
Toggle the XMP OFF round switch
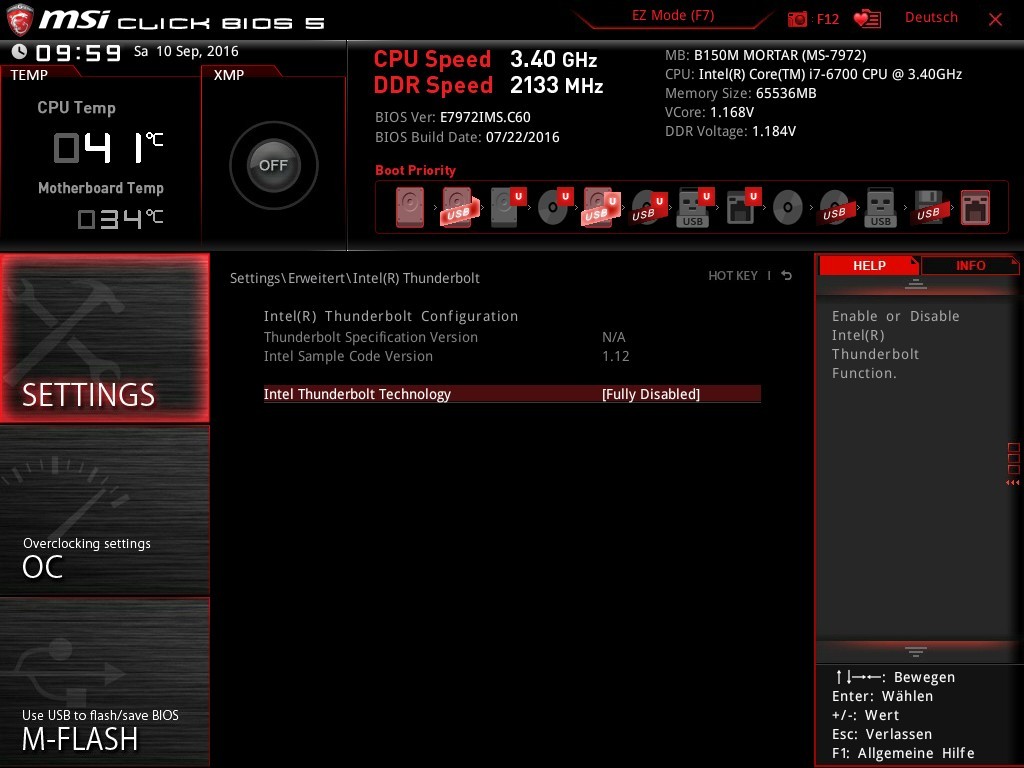274,165
